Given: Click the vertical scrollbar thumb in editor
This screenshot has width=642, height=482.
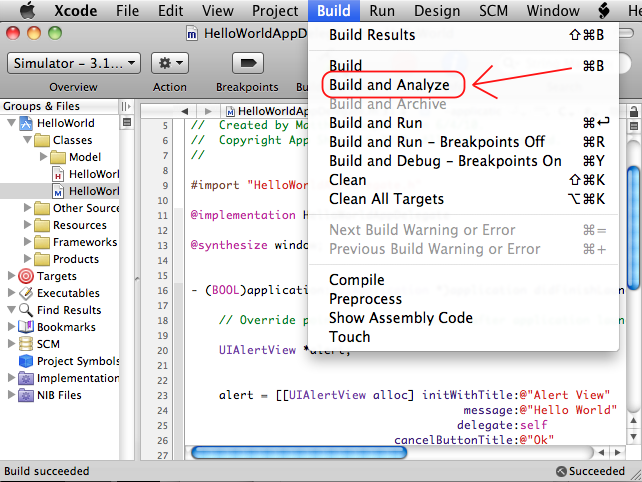Looking at the screenshot, I should click(x=633, y=227).
